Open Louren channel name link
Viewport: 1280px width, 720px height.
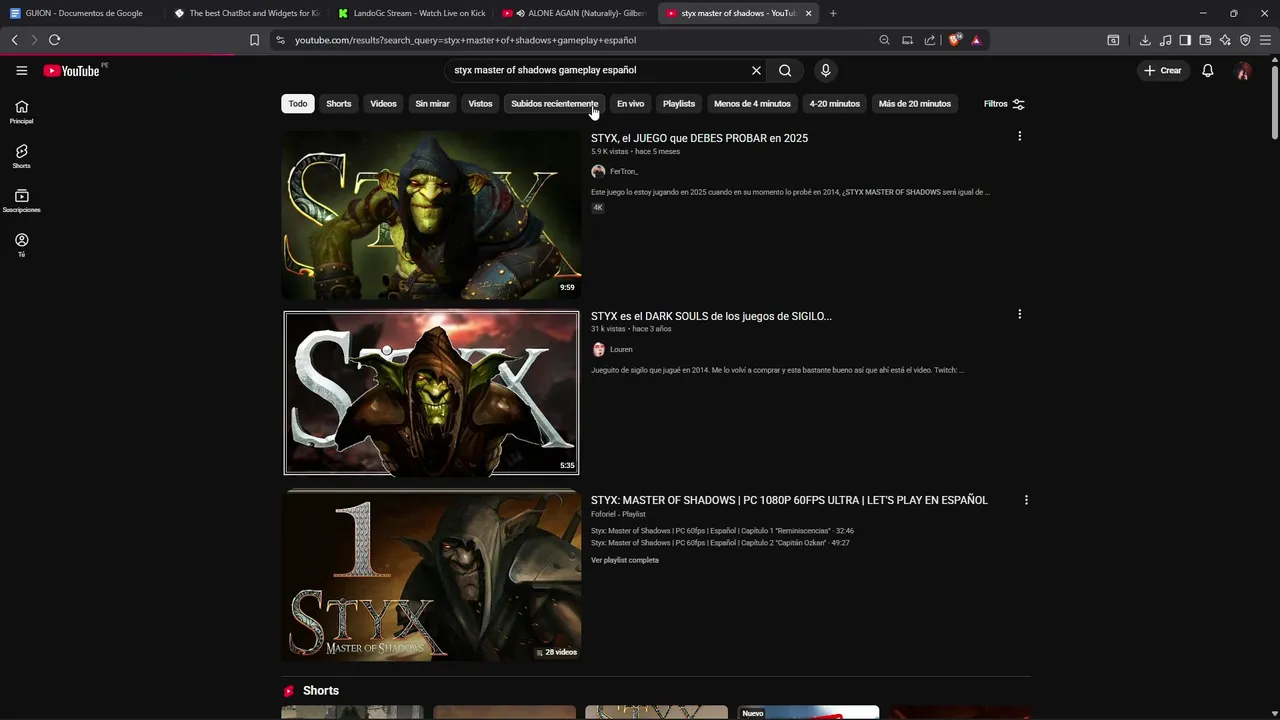click(621, 349)
